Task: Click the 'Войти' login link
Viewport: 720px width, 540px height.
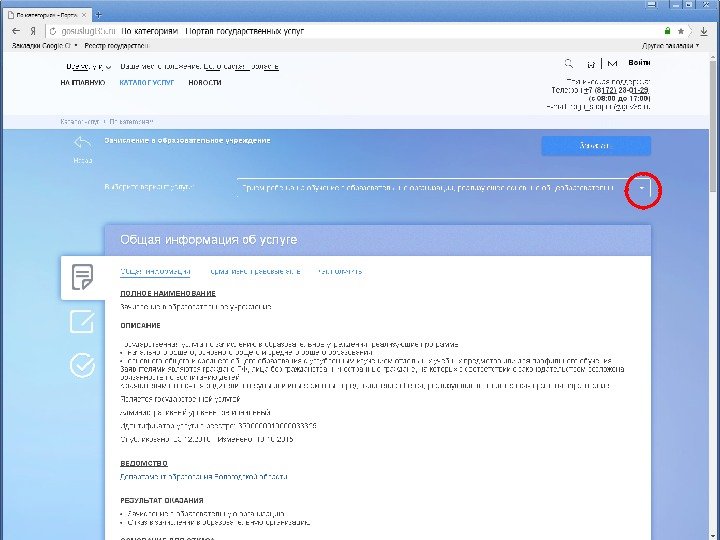Action: pos(639,63)
